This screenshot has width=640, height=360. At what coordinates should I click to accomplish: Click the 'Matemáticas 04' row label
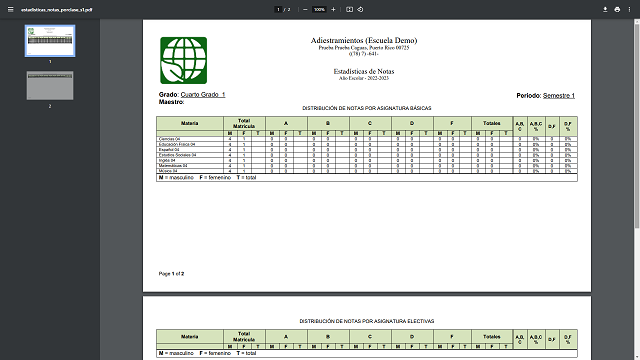click(x=173, y=166)
